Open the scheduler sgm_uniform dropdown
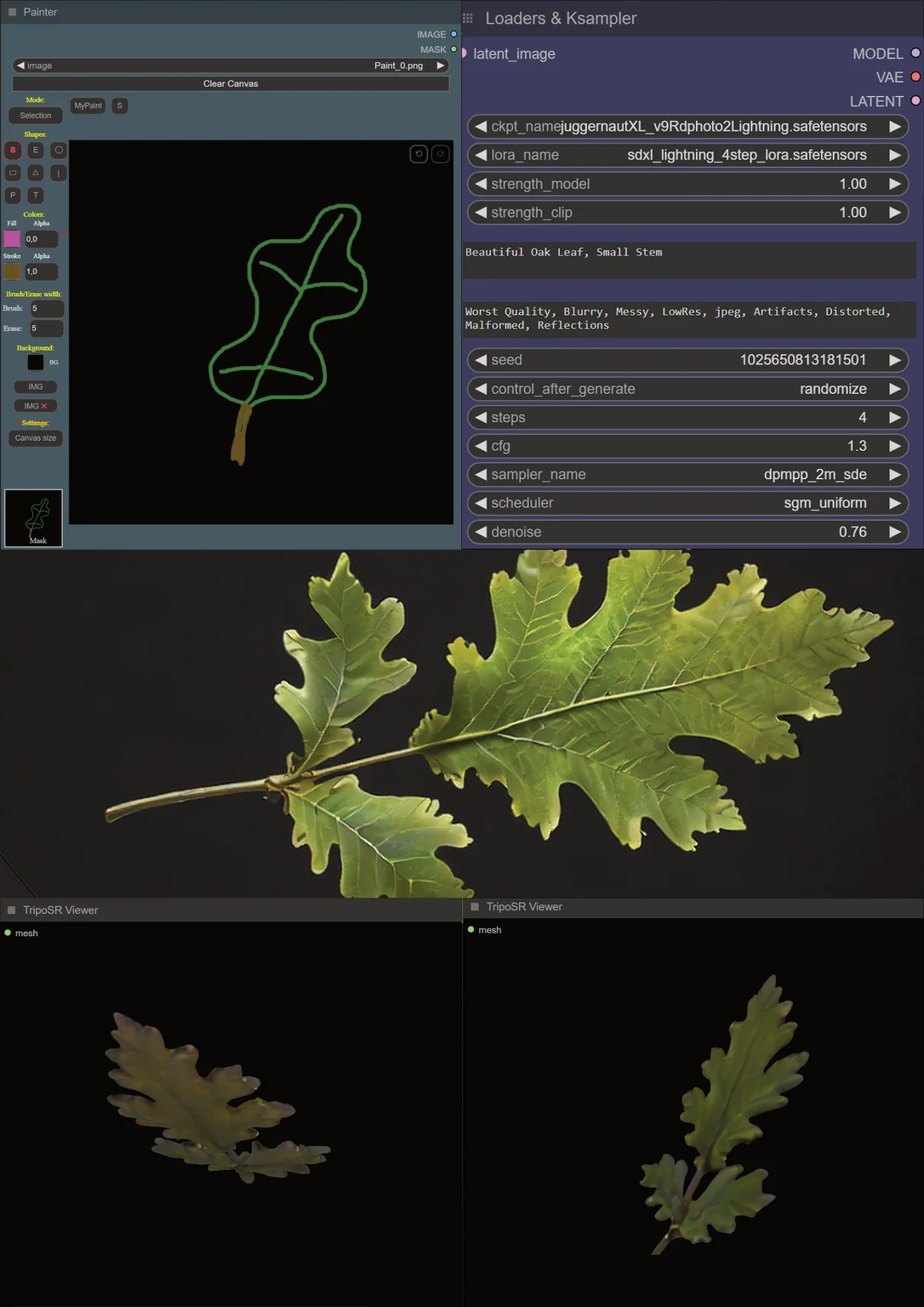 (687, 503)
